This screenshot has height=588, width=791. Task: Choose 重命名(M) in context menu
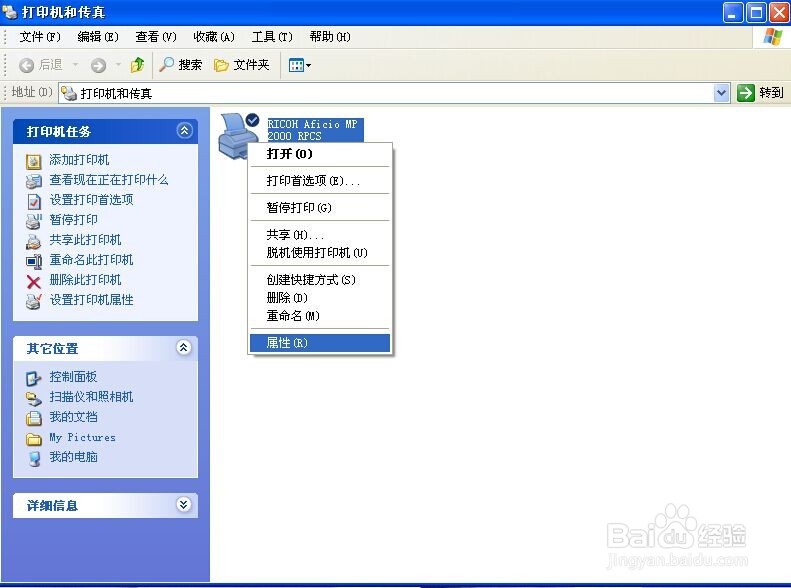[320, 316]
